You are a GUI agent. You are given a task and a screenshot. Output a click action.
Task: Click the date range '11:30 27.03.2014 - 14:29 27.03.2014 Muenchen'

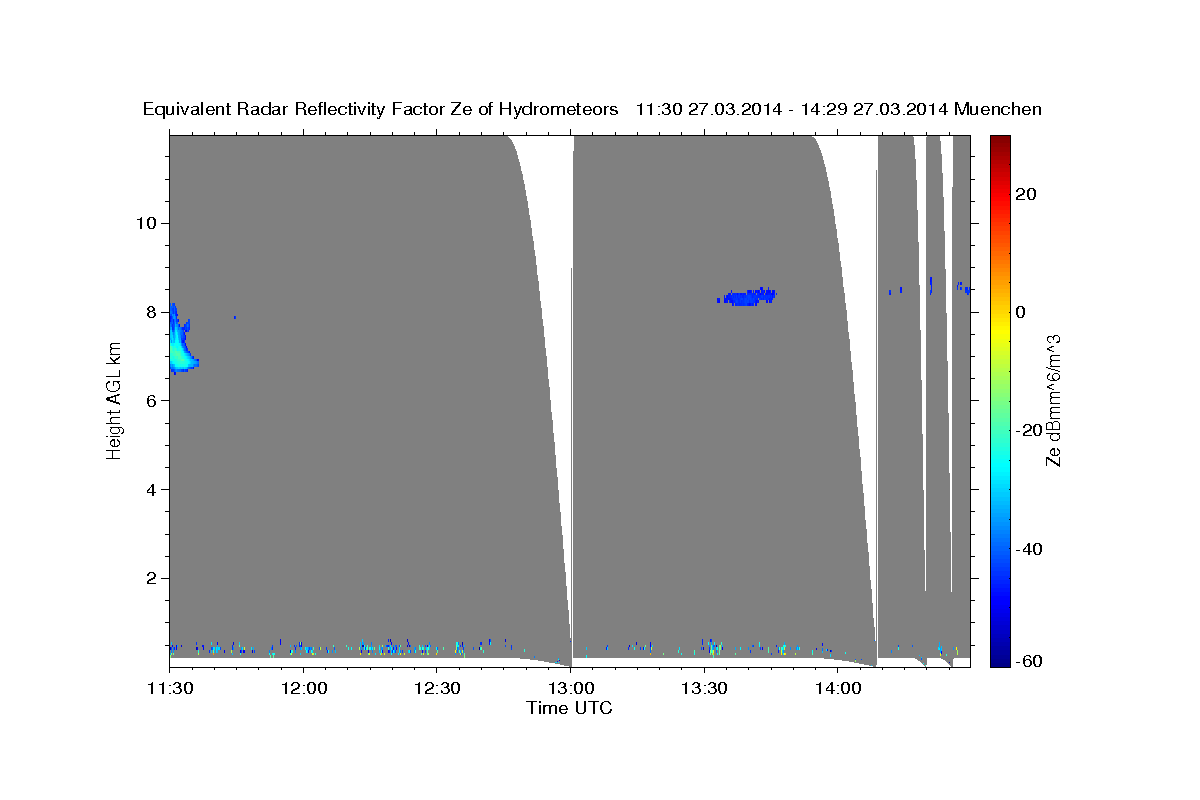coord(839,110)
